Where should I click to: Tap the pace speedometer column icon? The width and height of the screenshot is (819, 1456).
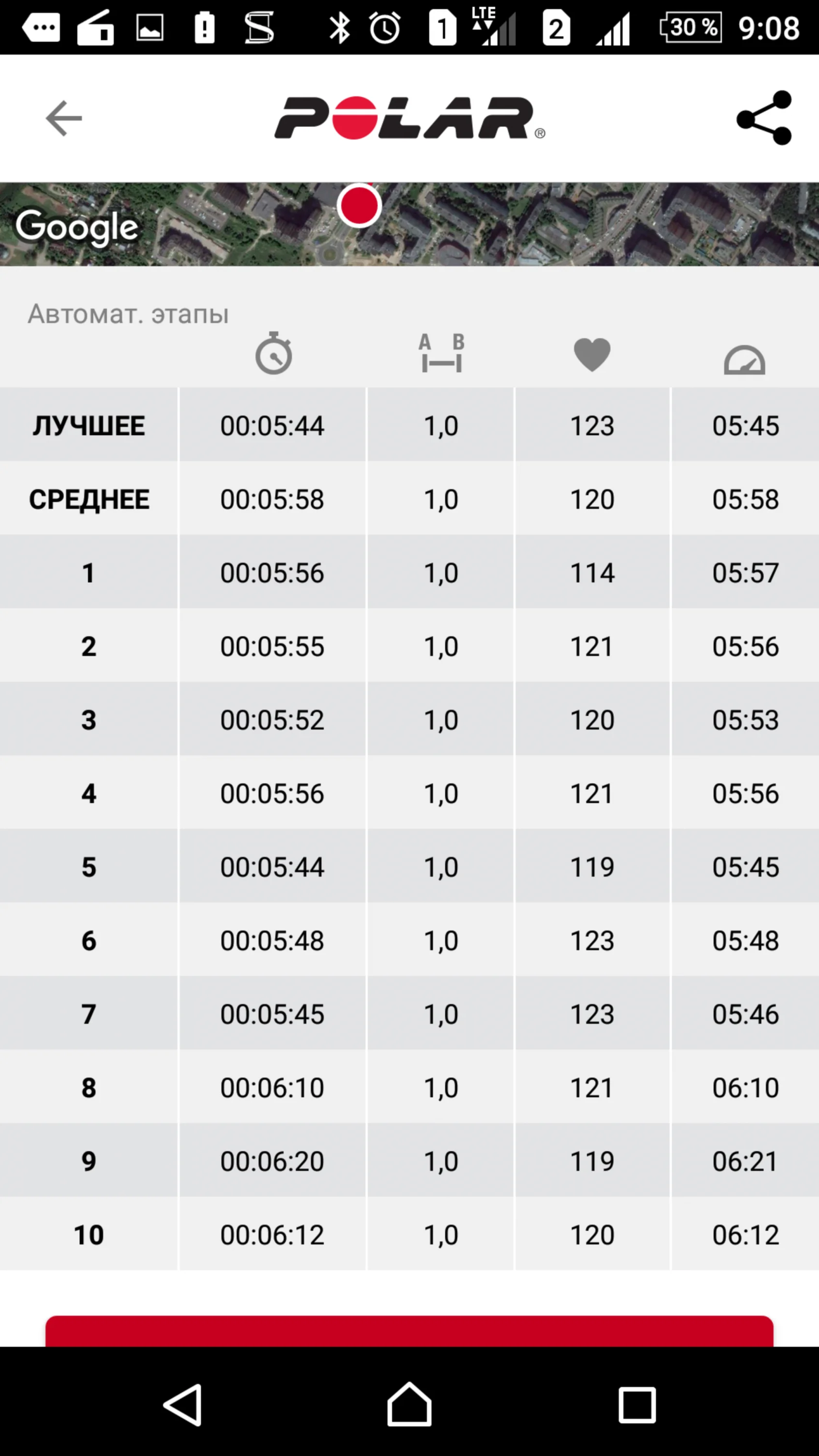coord(744,360)
